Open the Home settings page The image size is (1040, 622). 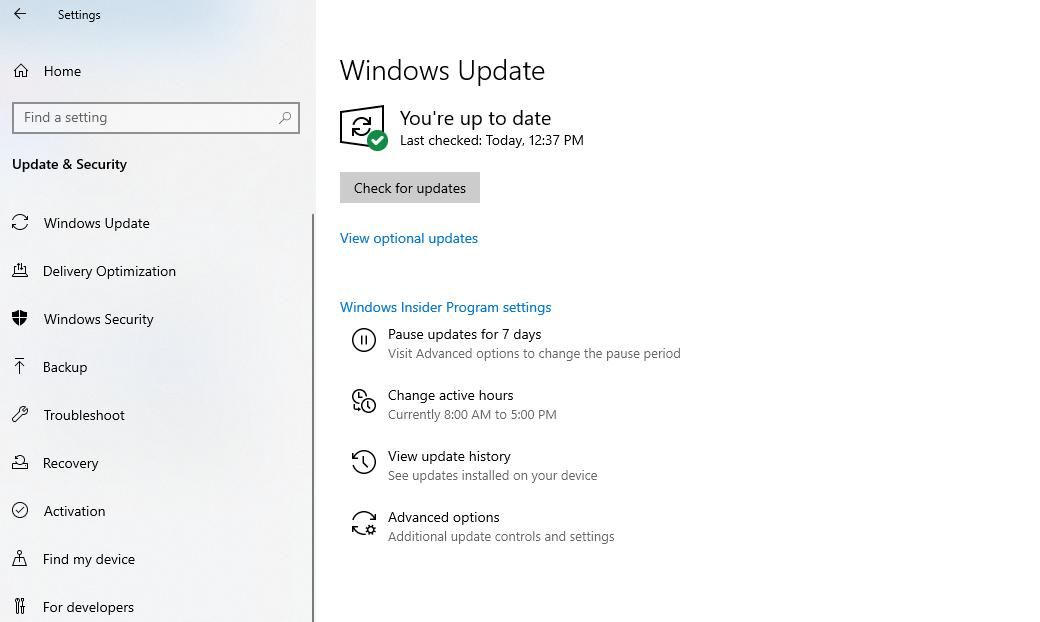click(62, 71)
